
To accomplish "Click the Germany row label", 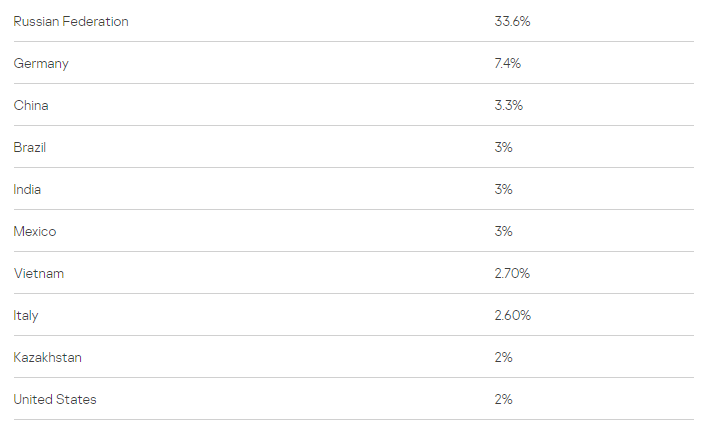I will tap(41, 64).
